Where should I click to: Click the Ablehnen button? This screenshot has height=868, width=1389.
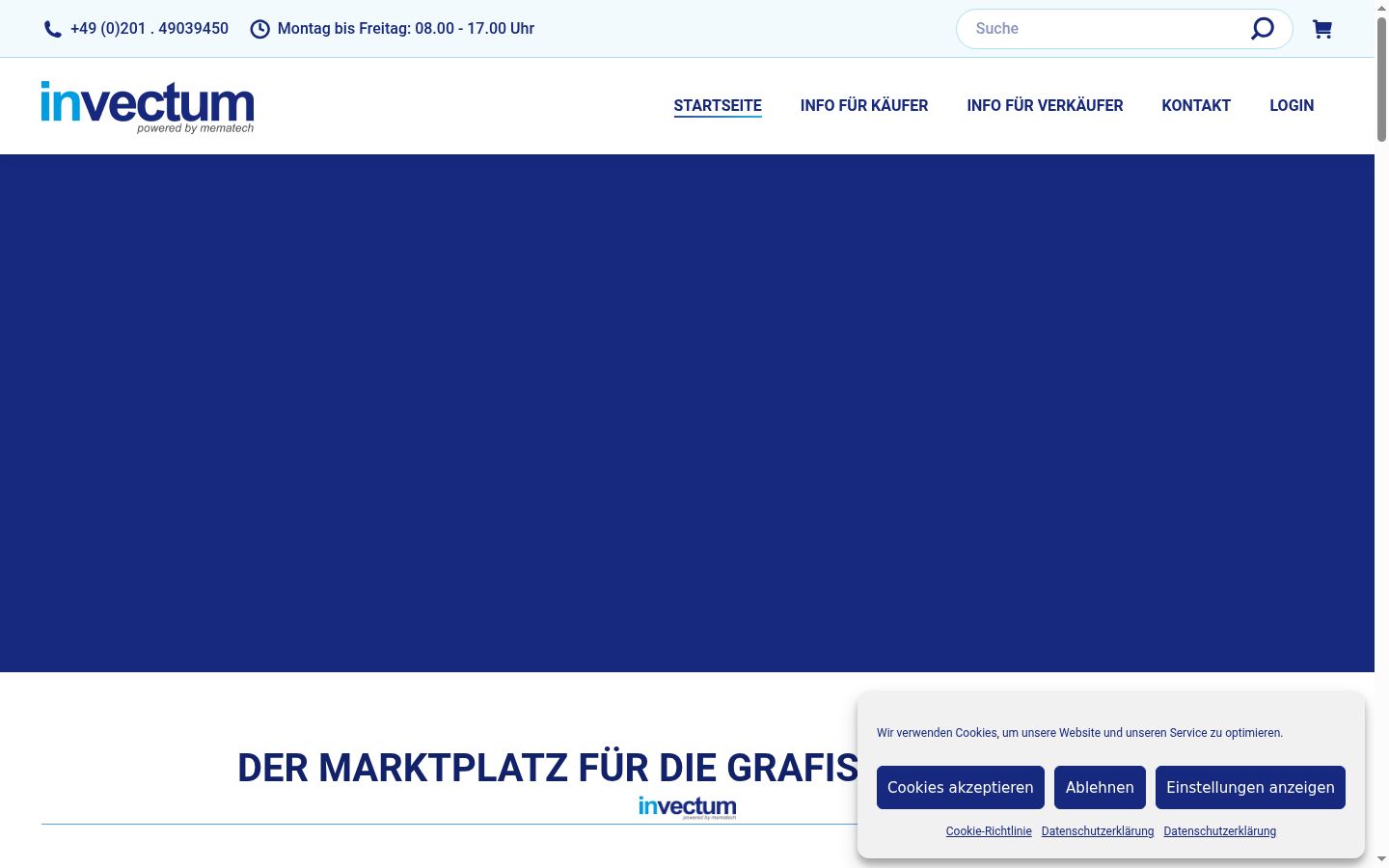pyautogui.click(x=1100, y=787)
